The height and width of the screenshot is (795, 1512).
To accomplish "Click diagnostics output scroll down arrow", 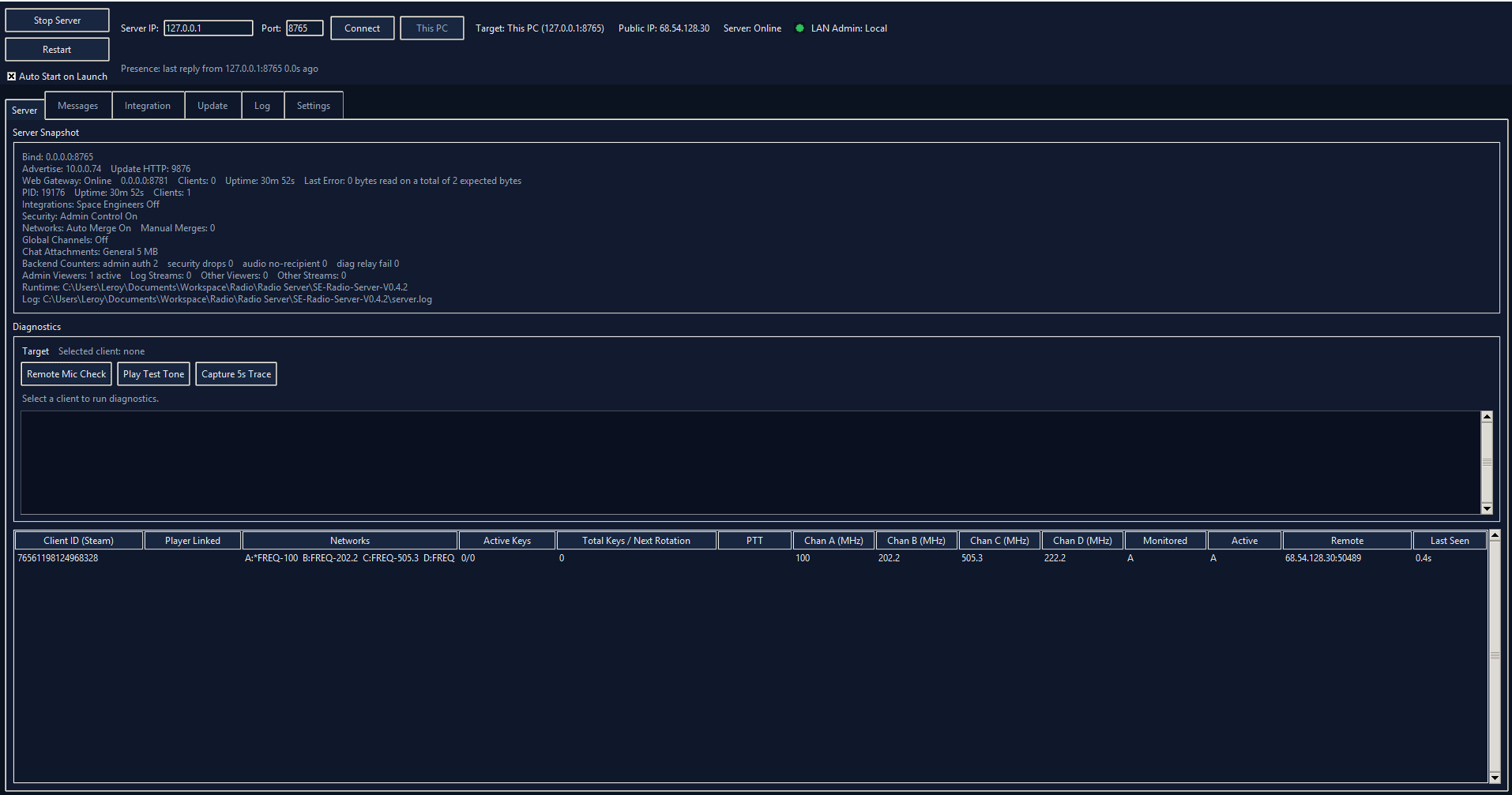I will point(1487,508).
